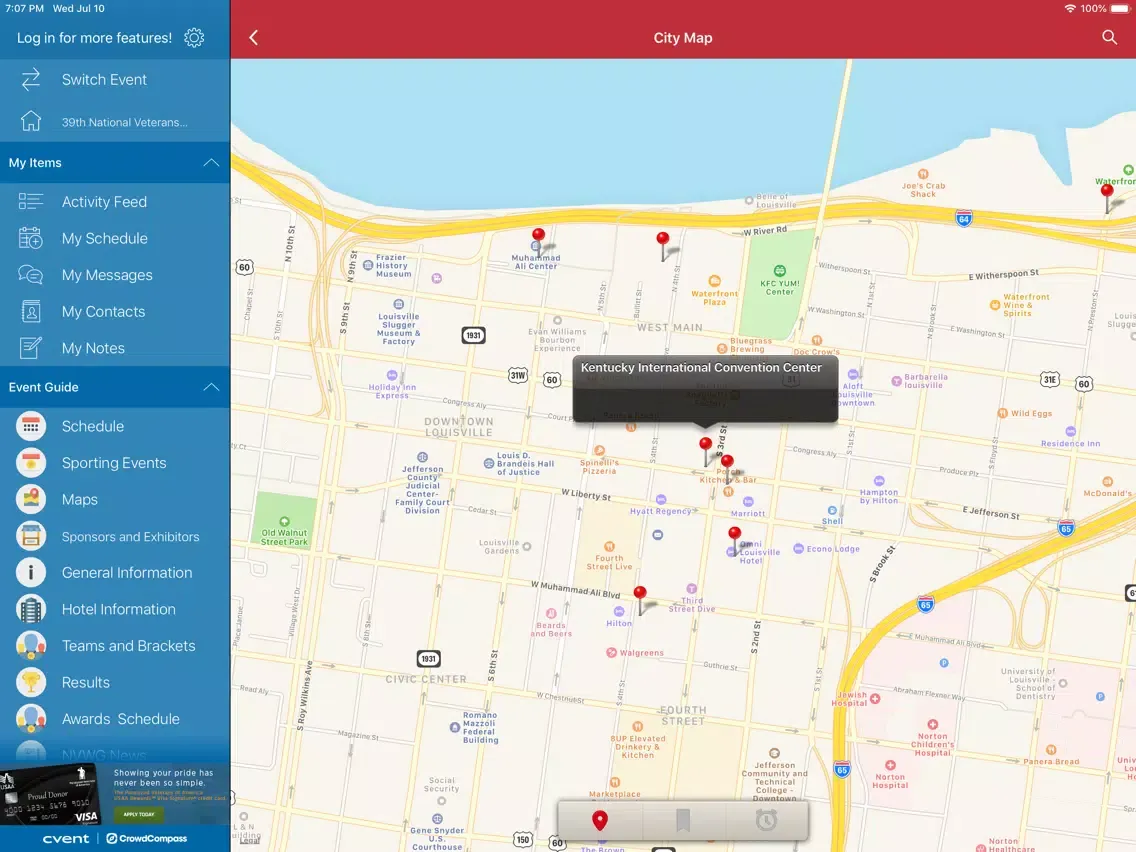Select the red pin below the Waterfront label
The width and height of the screenshot is (1136, 852).
pyautogui.click(x=1106, y=192)
